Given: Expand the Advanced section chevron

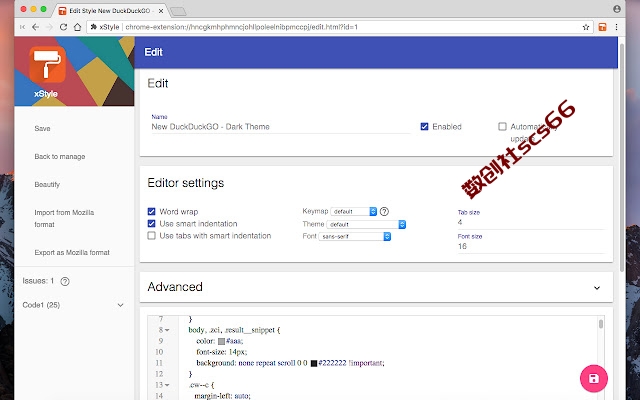Looking at the screenshot, I should pos(597,288).
